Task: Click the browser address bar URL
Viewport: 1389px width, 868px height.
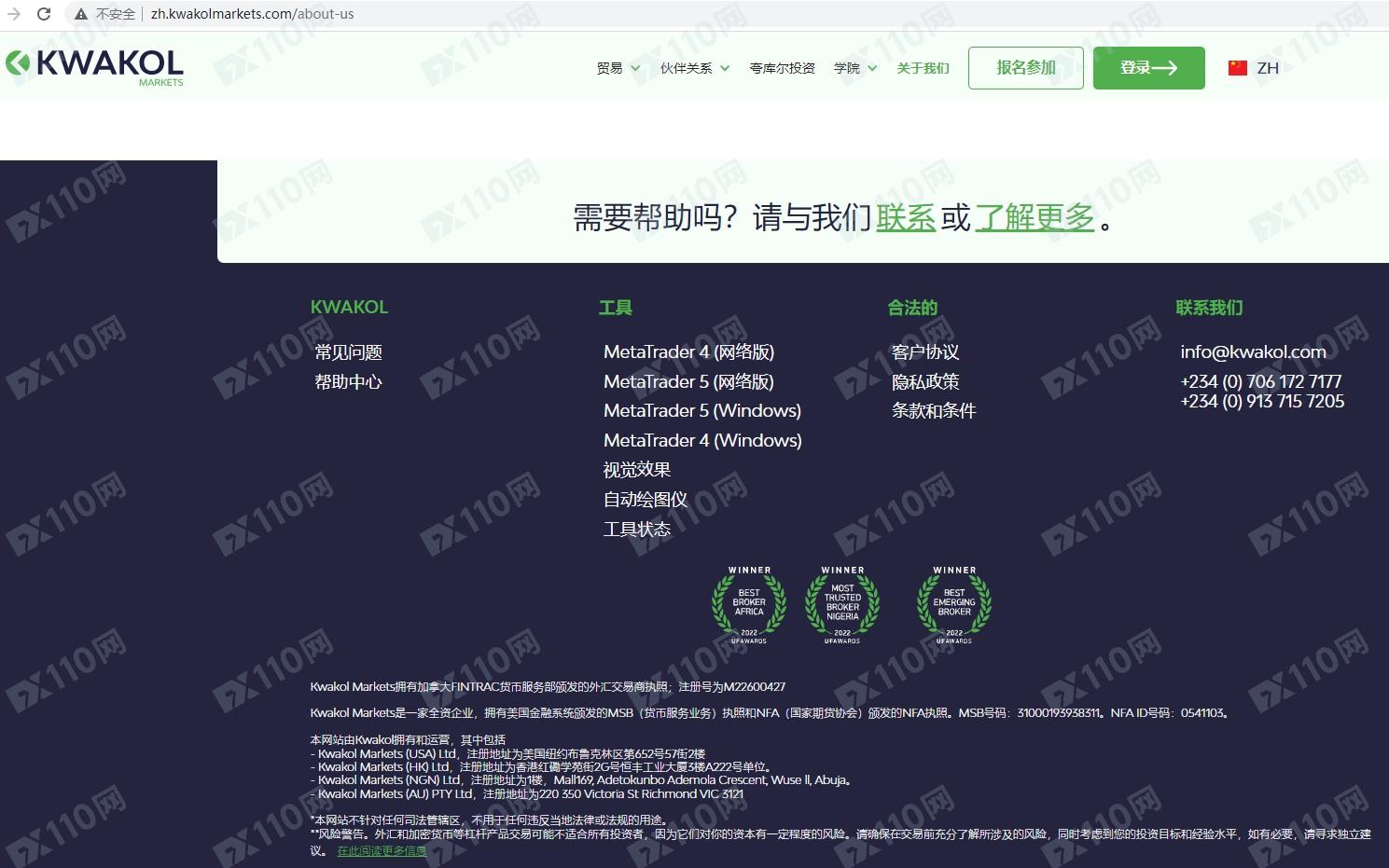Action: point(252,14)
